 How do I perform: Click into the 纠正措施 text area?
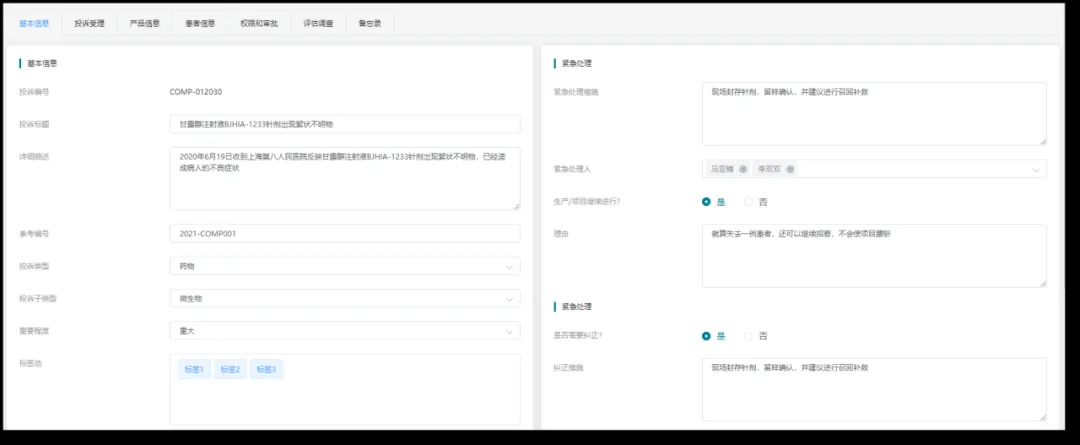pos(874,389)
